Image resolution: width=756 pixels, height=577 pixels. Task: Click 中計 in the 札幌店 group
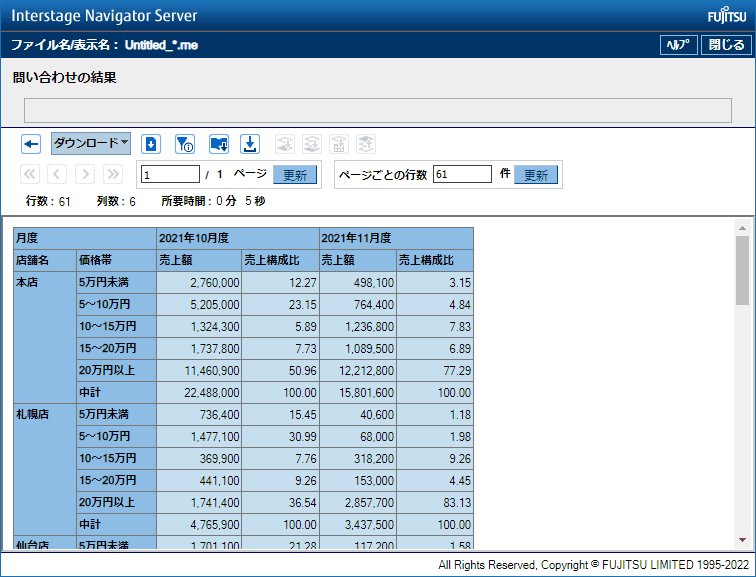(116, 524)
